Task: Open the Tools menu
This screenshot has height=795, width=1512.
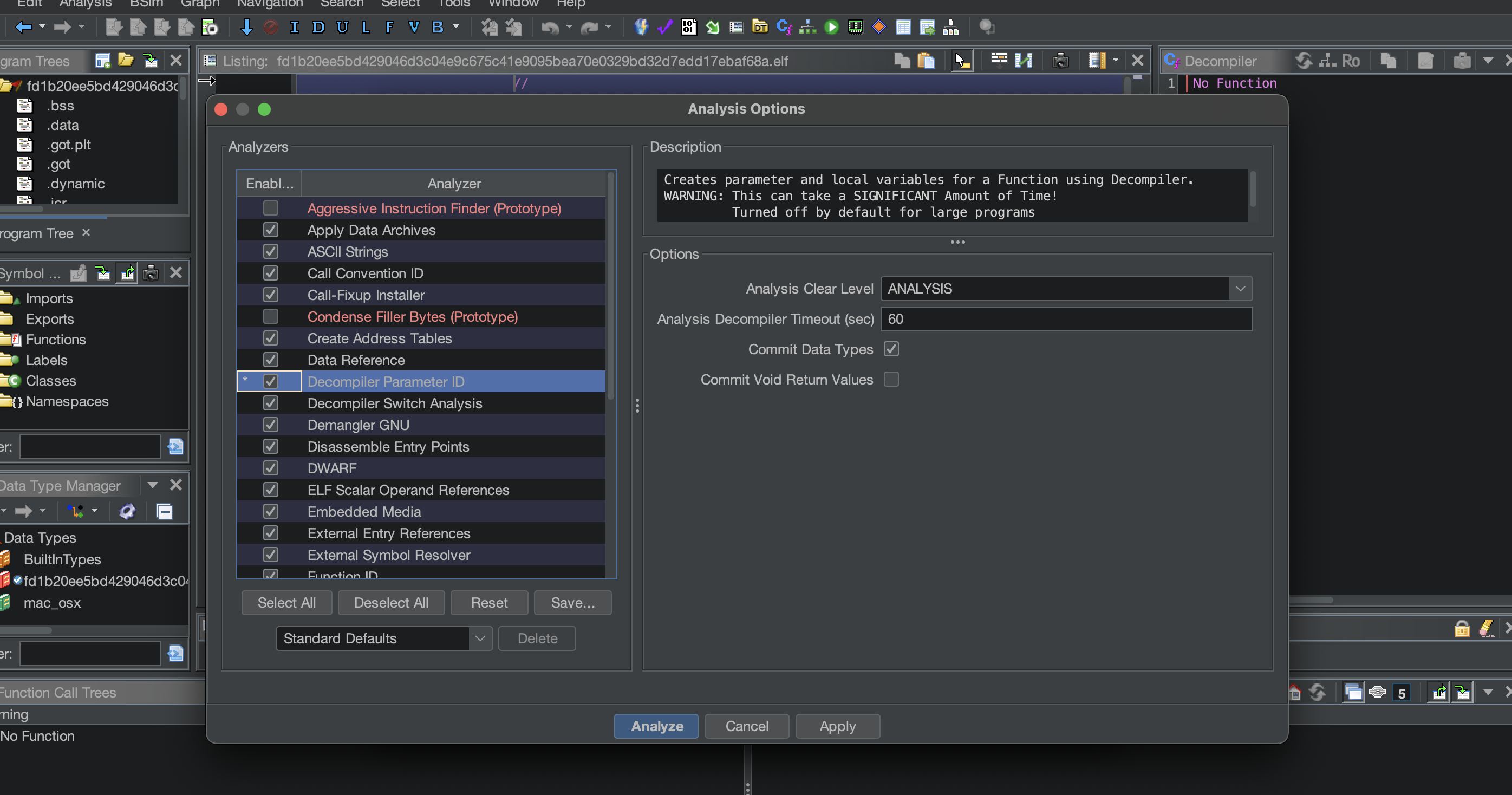Action: click(454, 4)
